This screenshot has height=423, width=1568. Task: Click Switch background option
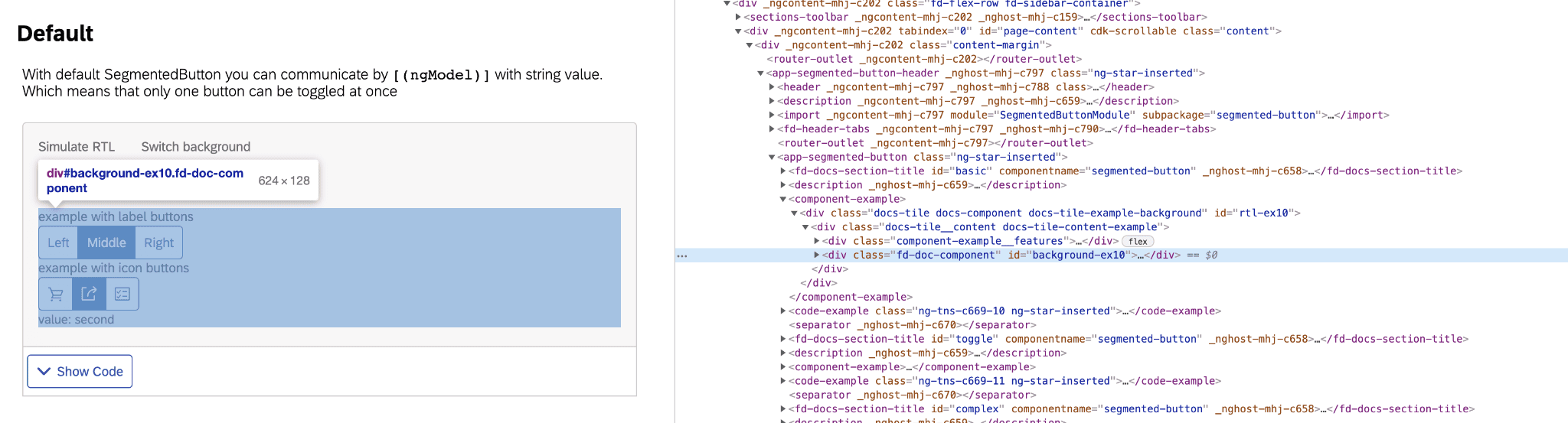(195, 147)
